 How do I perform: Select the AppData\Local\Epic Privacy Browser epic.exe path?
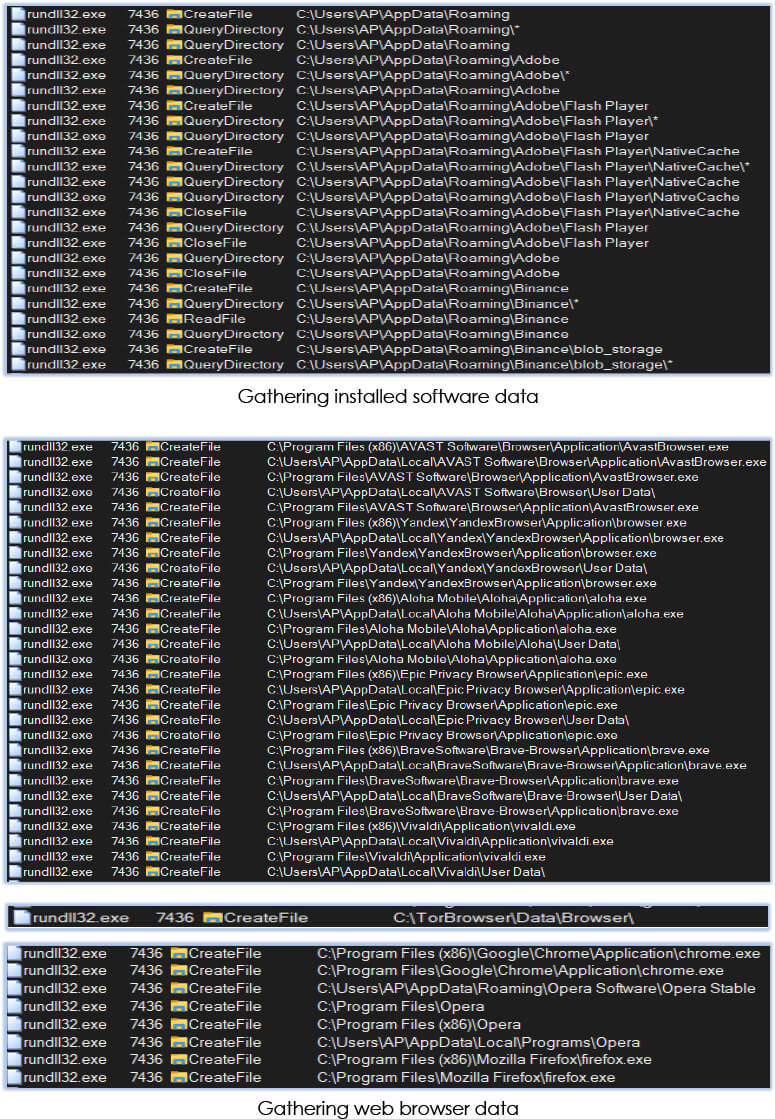coord(476,689)
